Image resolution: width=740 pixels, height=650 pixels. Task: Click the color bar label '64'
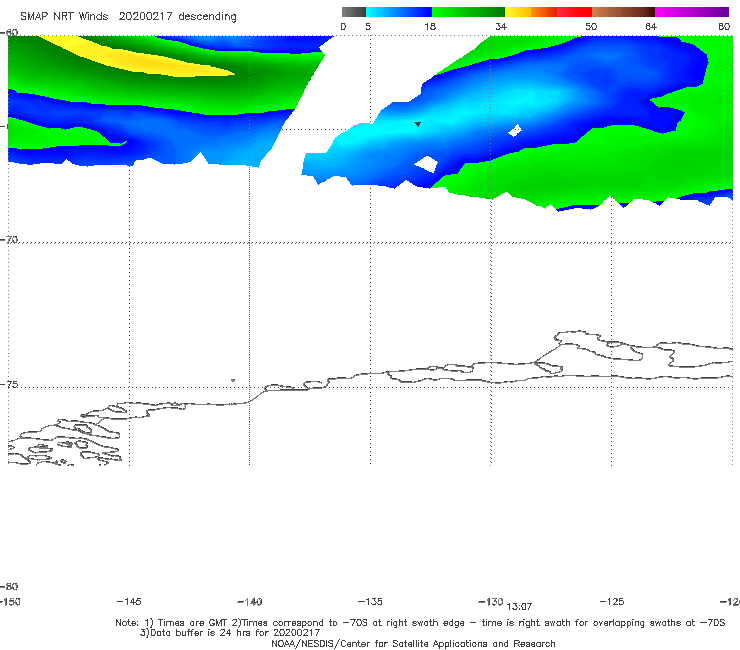coord(651,27)
